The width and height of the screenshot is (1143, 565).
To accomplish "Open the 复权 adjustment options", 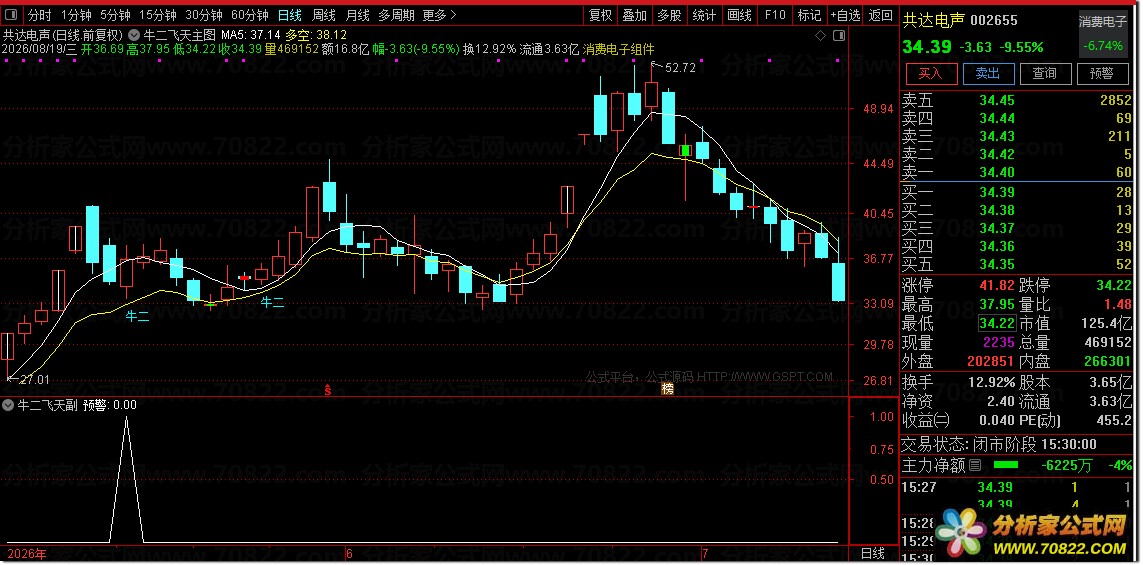I will point(601,15).
